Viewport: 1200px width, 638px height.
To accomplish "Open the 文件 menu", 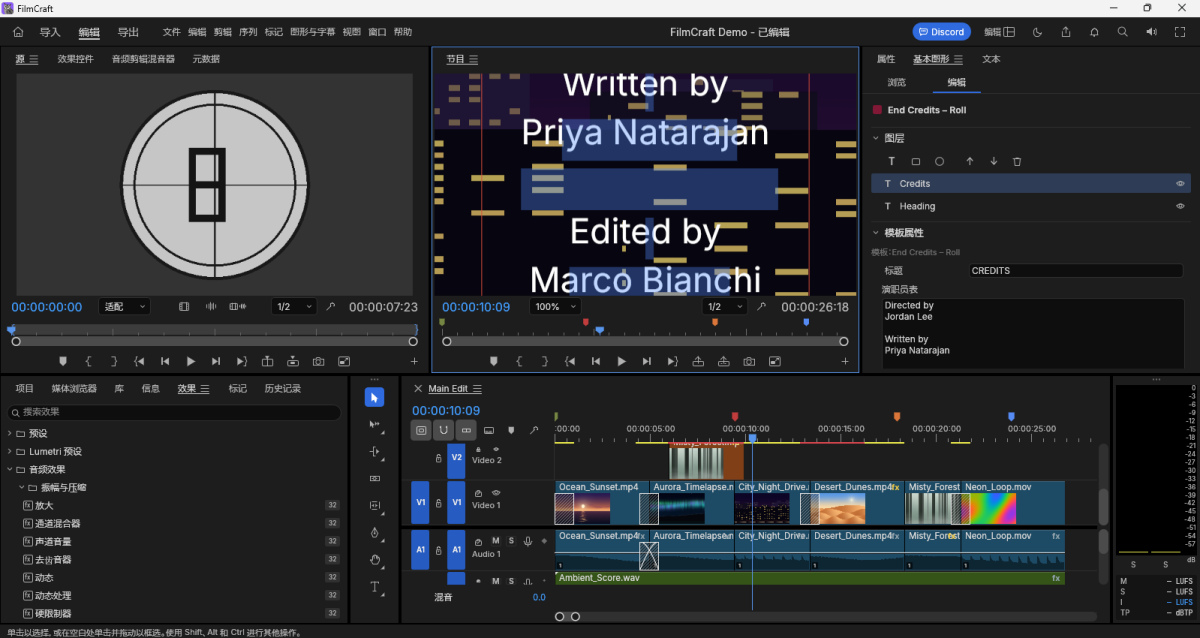I will click(x=172, y=32).
